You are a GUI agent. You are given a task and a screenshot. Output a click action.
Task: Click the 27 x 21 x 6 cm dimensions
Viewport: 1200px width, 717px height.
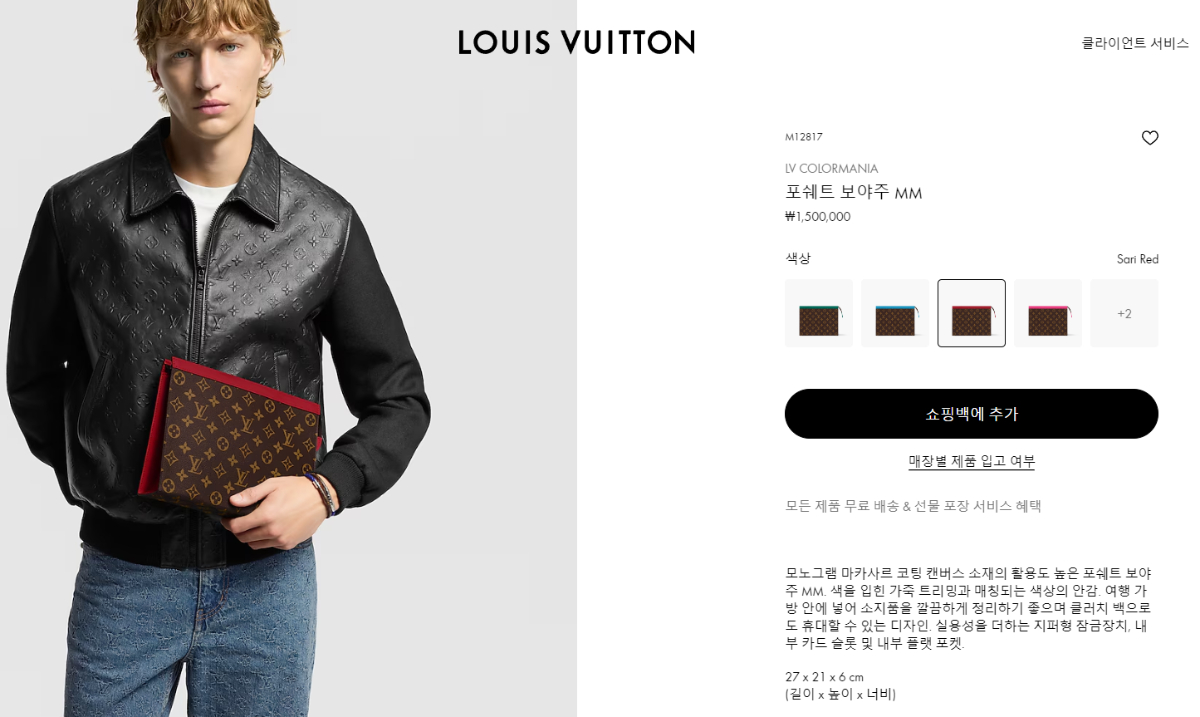tap(825, 677)
